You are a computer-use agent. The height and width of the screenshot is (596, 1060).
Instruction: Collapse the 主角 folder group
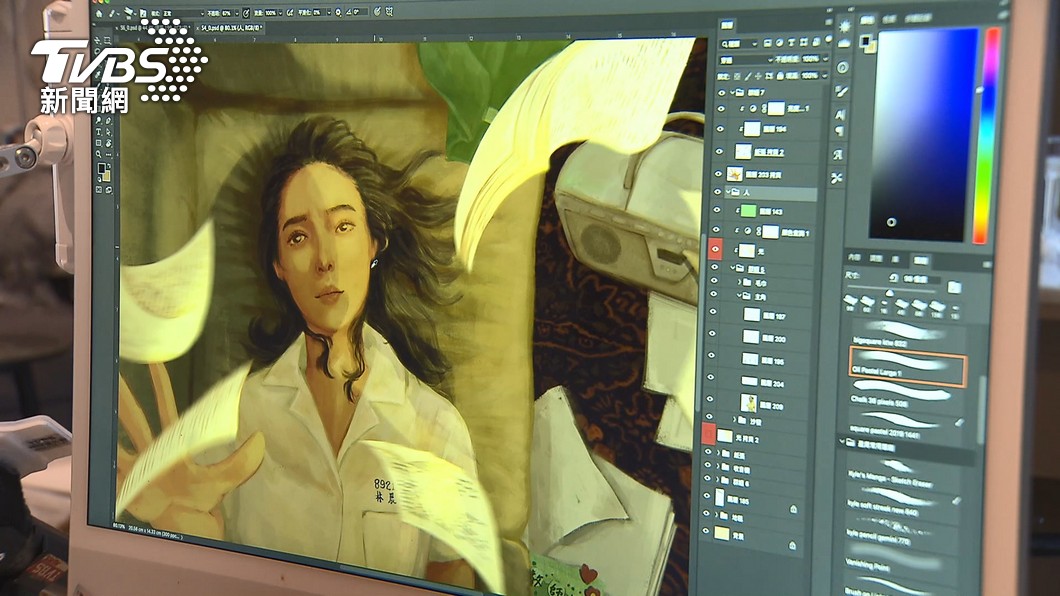pyautogui.click(x=739, y=296)
